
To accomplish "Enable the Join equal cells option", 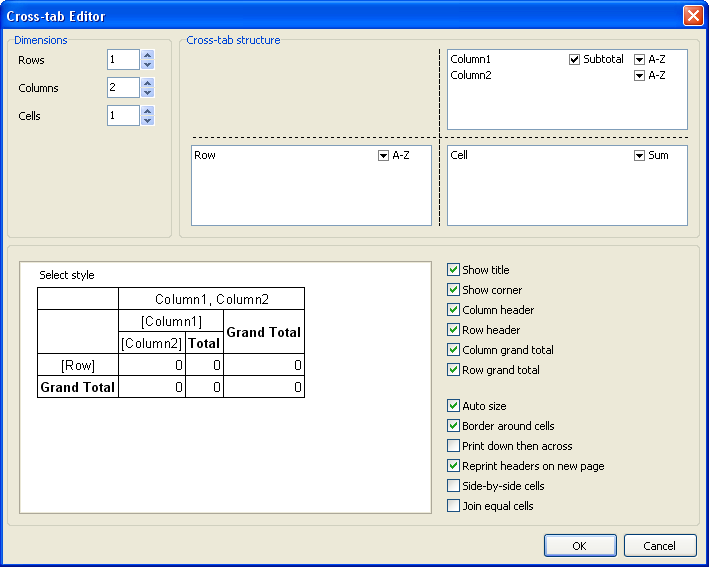I will tap(454, 506).
